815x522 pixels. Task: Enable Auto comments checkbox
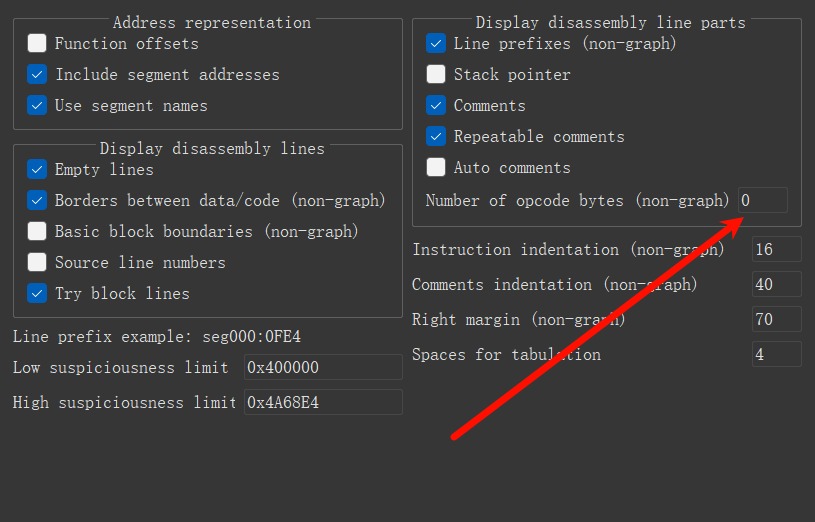436,167
